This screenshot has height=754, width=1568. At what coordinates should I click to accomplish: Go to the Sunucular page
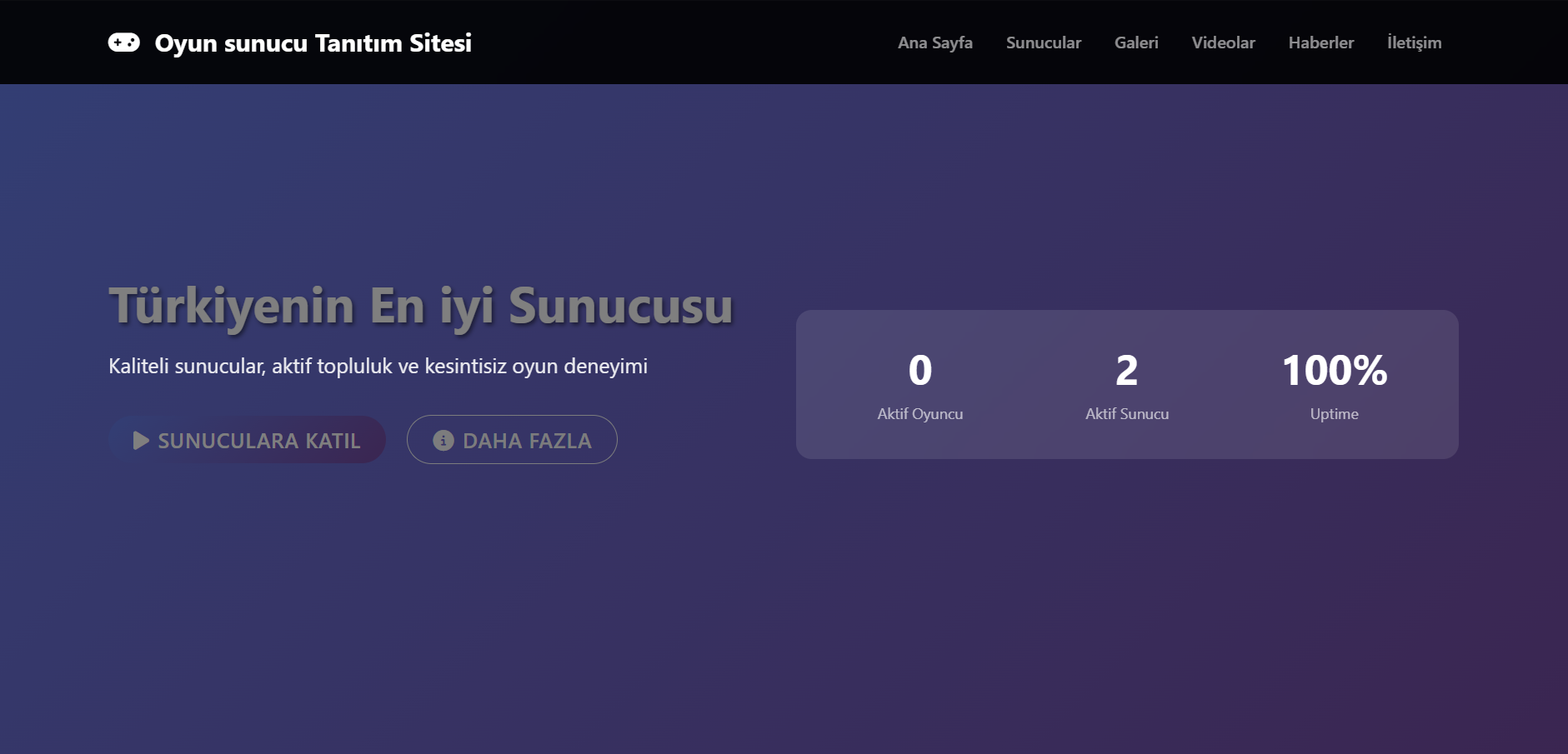1044,42
